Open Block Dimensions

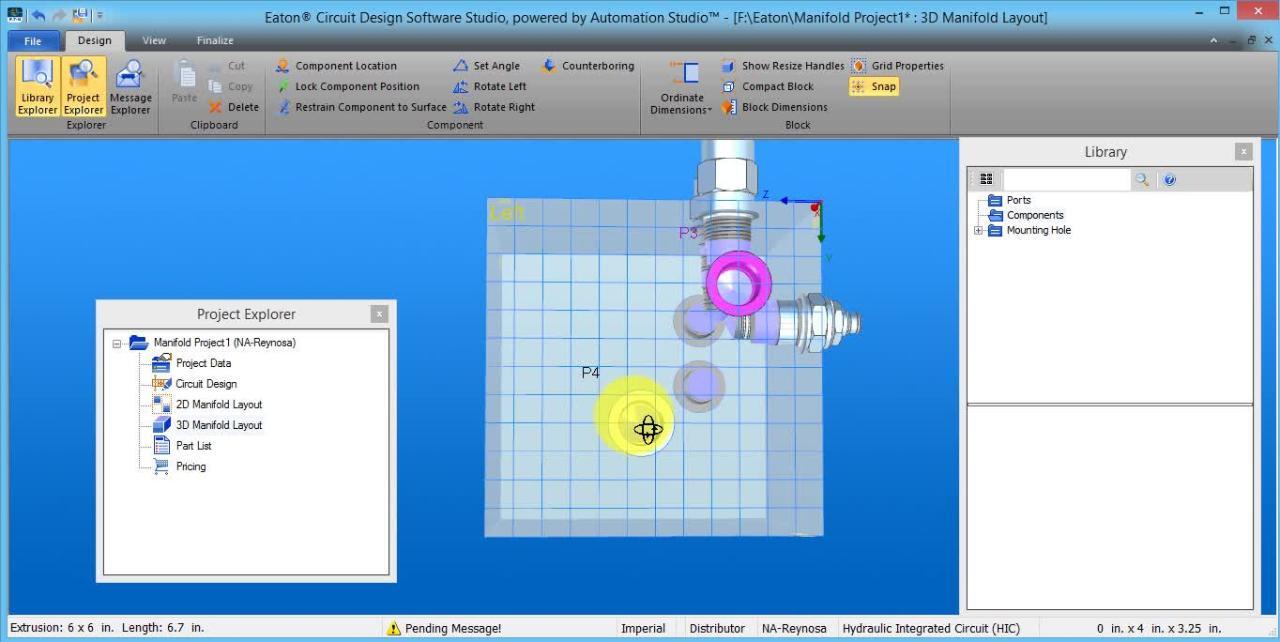point(774,107)
